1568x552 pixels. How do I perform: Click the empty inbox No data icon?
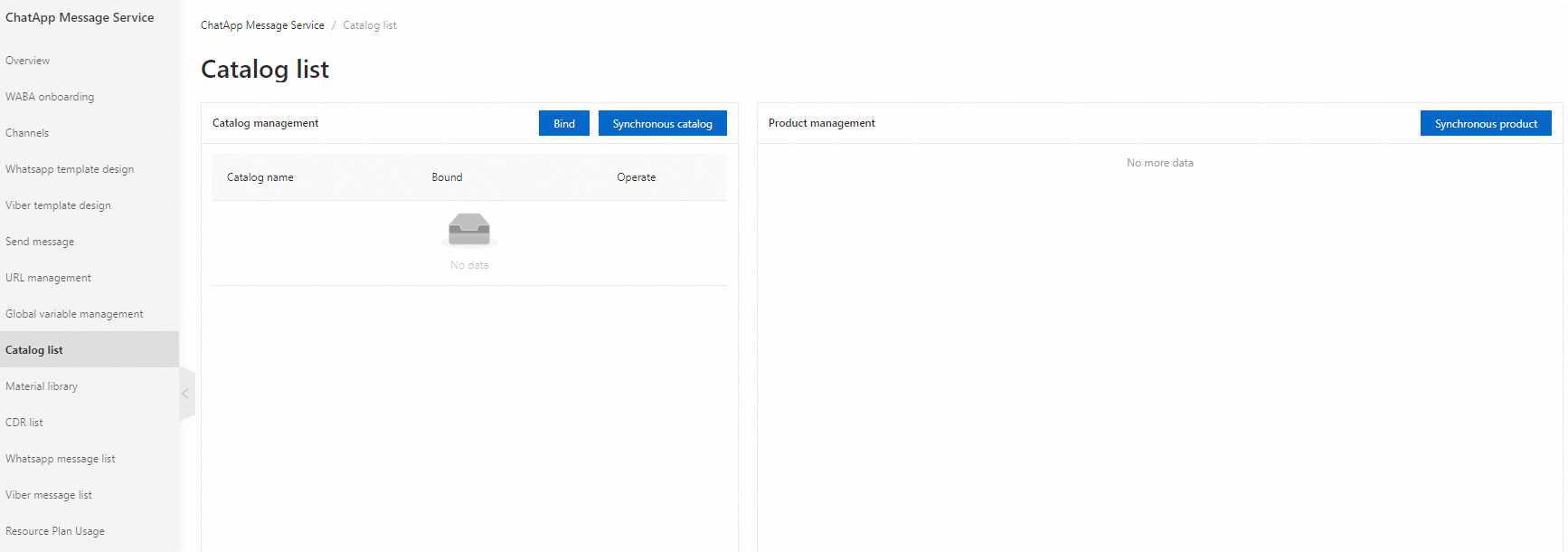(469, 230)
